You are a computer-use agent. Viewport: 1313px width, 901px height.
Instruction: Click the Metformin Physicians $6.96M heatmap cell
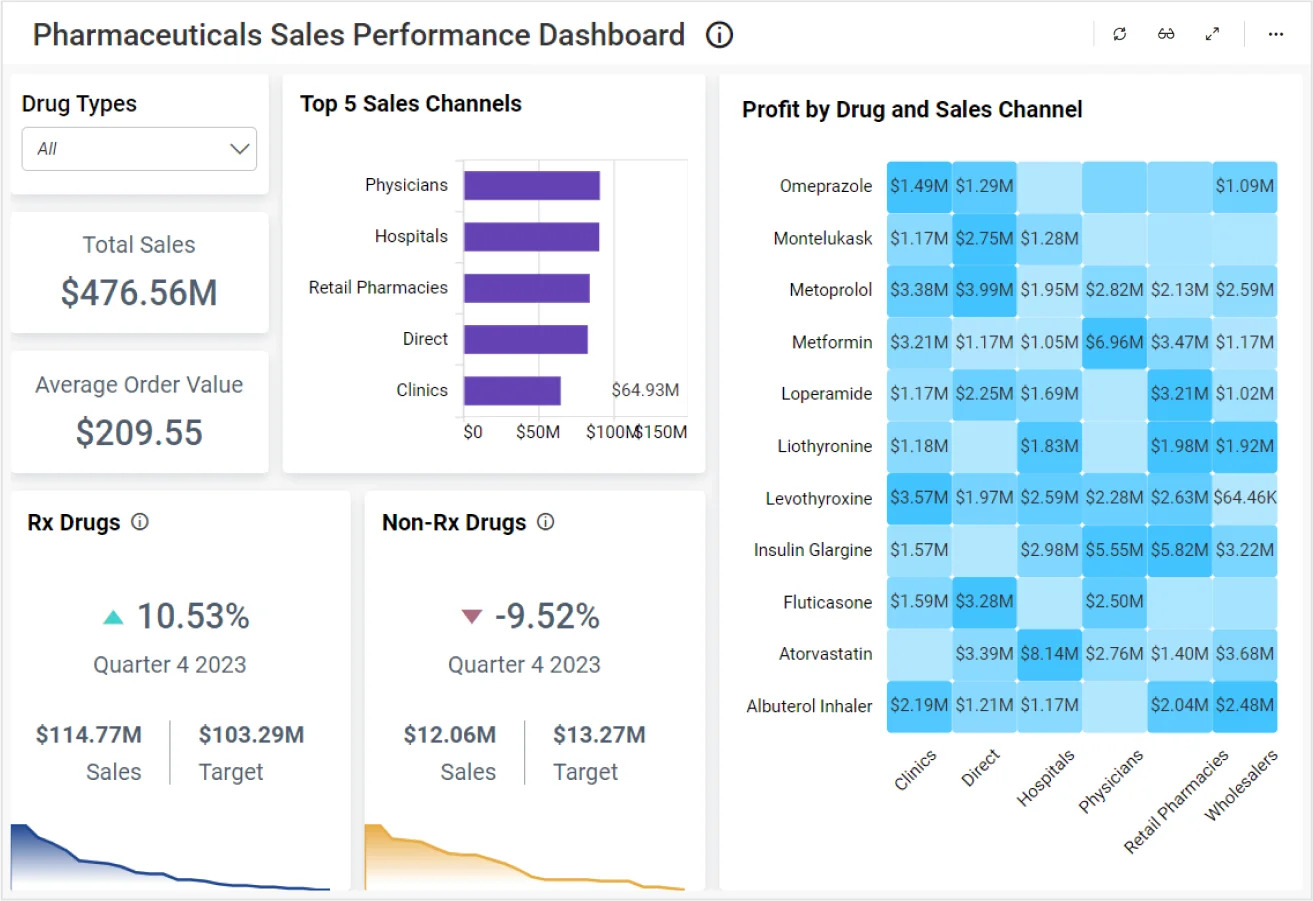pyautogui.click(x=1114, y=343)
